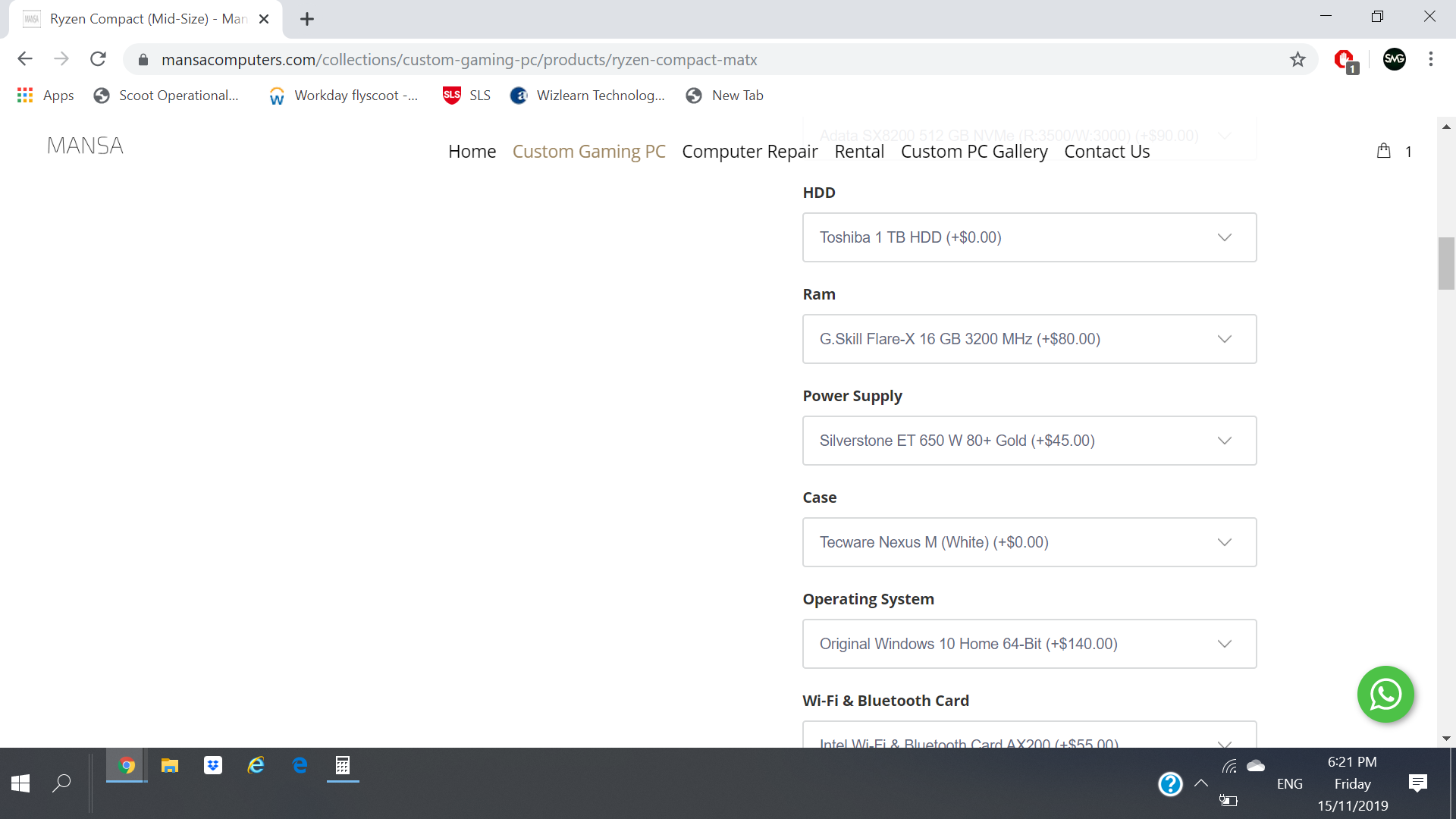Open the Ram dropdown showing G.Skill Flare-X
This screenshot has width=1456, height=819.
pyautogui.click(x=1029, y=339)
